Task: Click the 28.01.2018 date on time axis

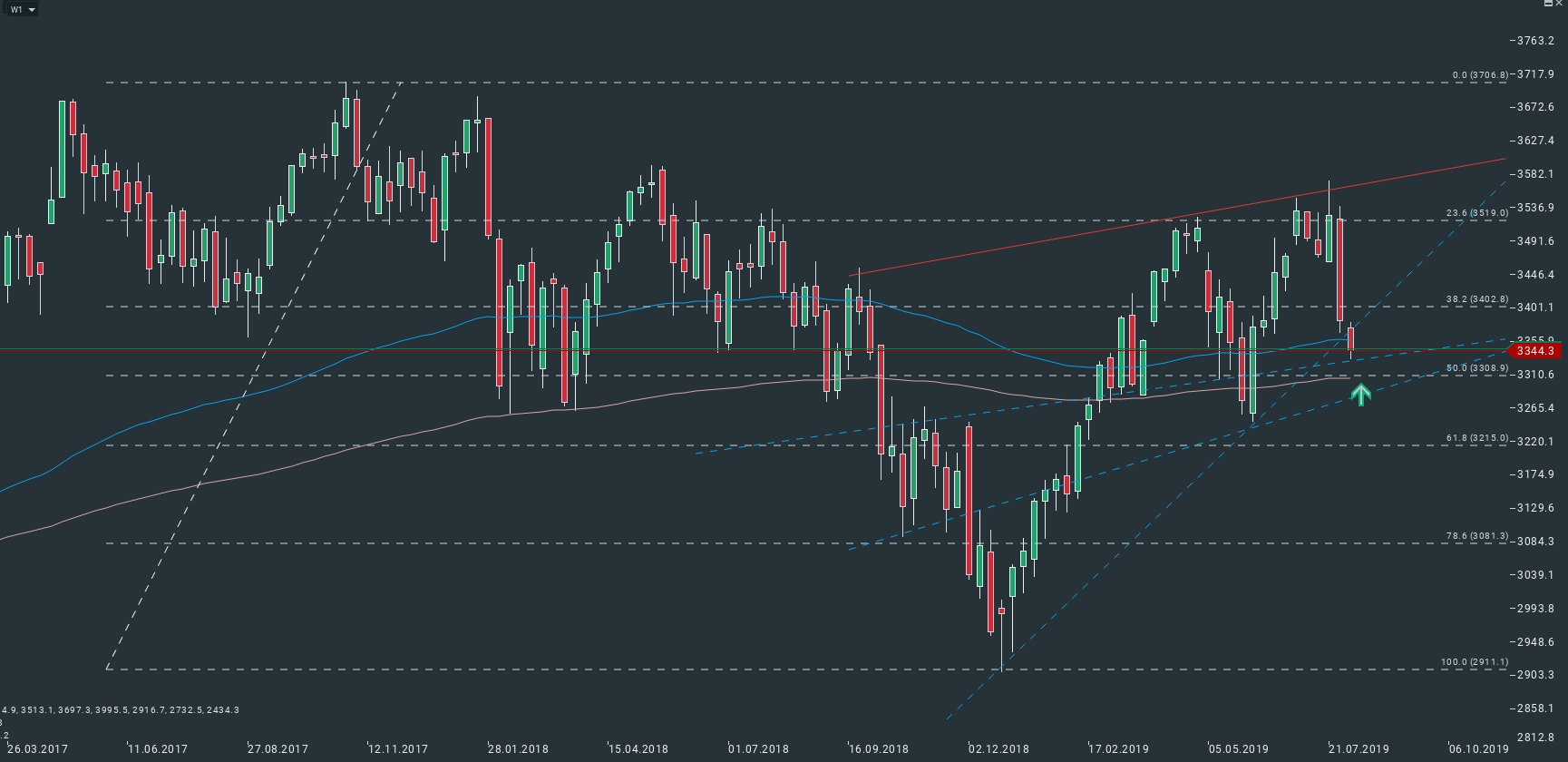Action: click(519, 749)
